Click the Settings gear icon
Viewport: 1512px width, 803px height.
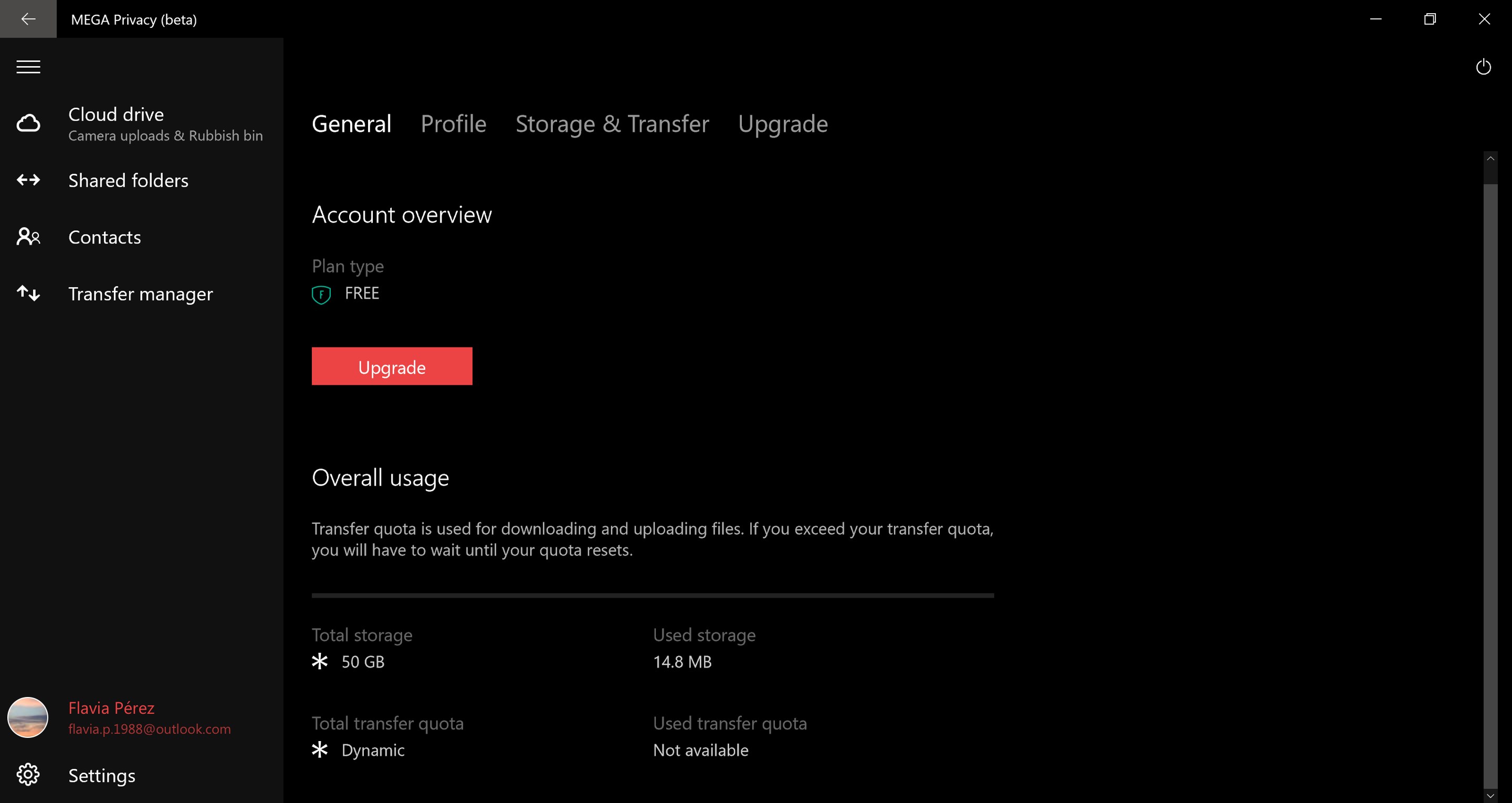[x=28, y=775]
